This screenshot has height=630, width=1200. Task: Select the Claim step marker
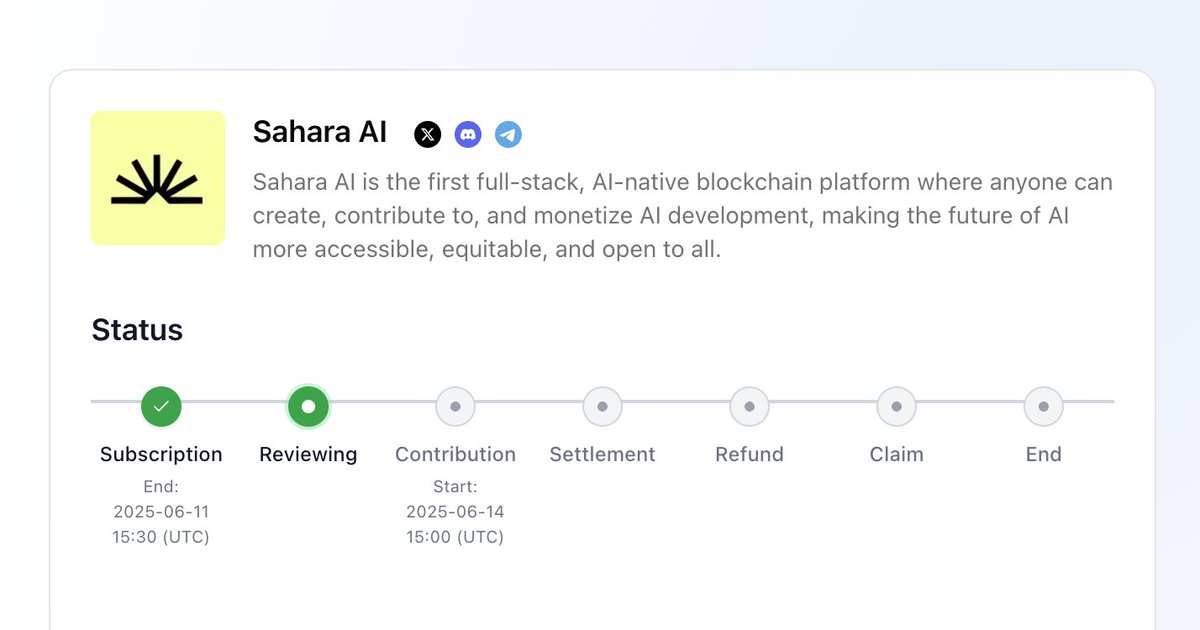896,407
